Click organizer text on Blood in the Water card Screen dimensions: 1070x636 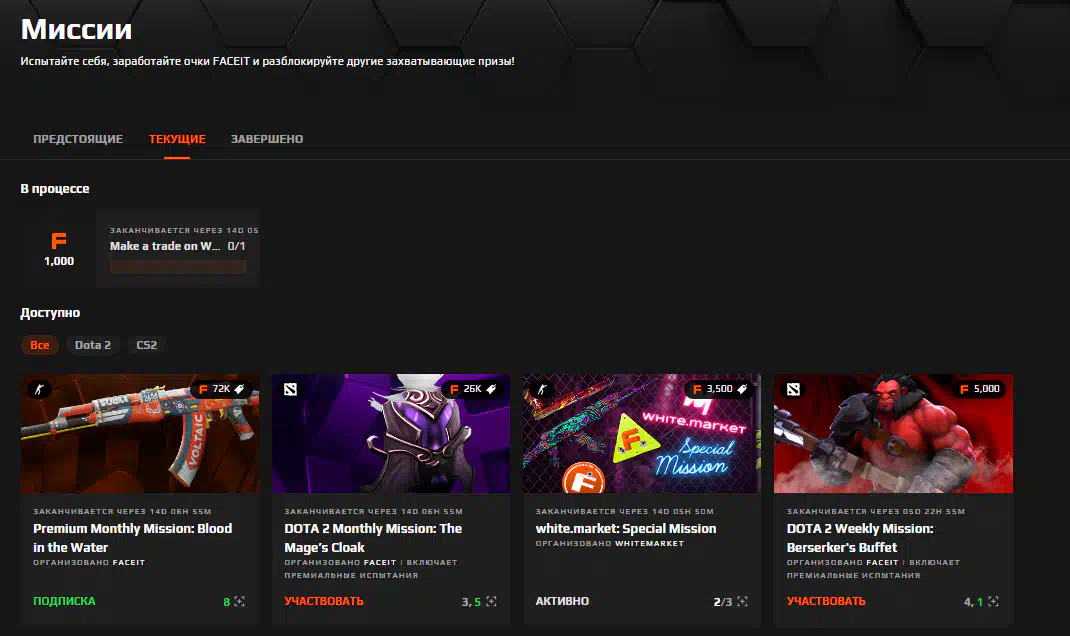click(89, 563)
